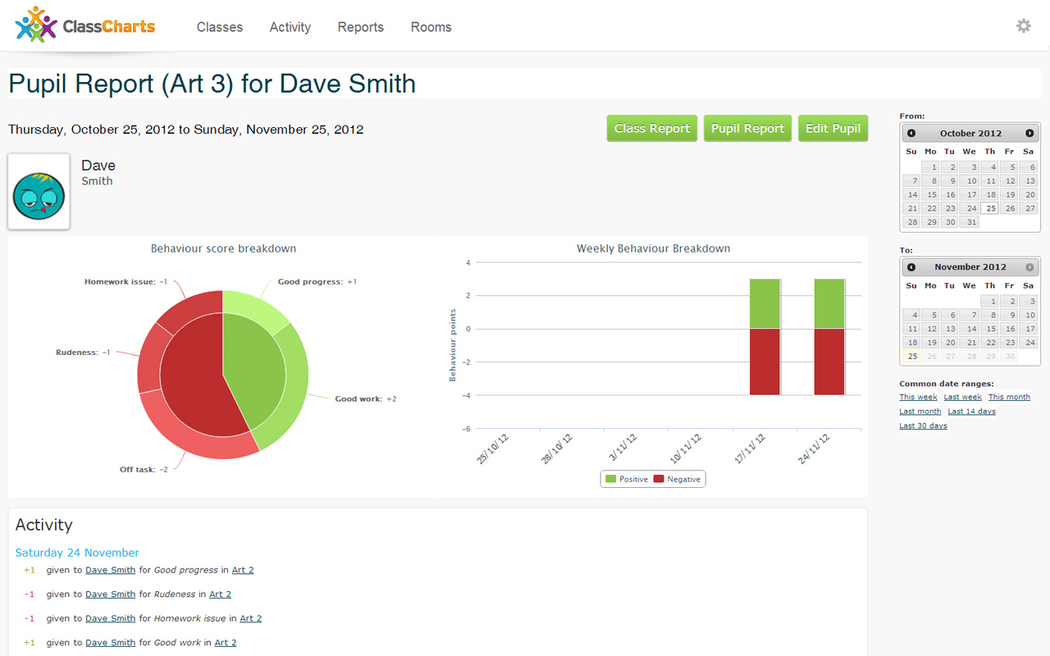Go to next month in From calendar
This screenshot has height=656, width=1050.
(x=1029, y=133)
